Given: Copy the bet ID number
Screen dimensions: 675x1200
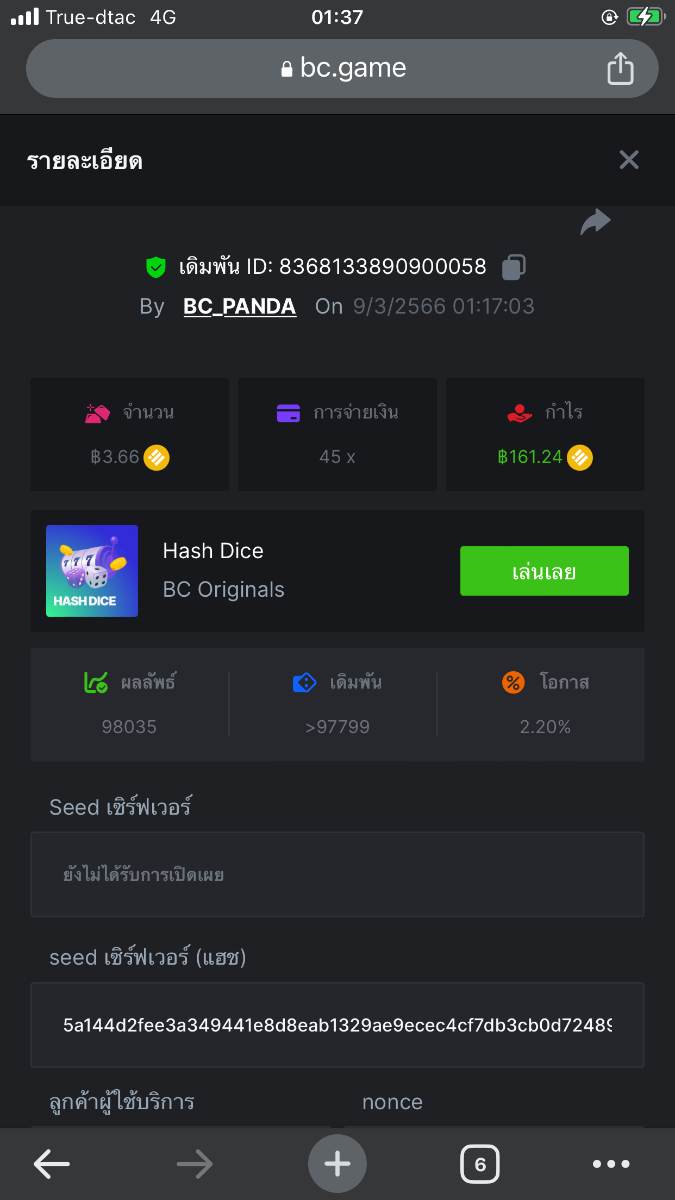Looking at the screenshot, I should (514, 267).
